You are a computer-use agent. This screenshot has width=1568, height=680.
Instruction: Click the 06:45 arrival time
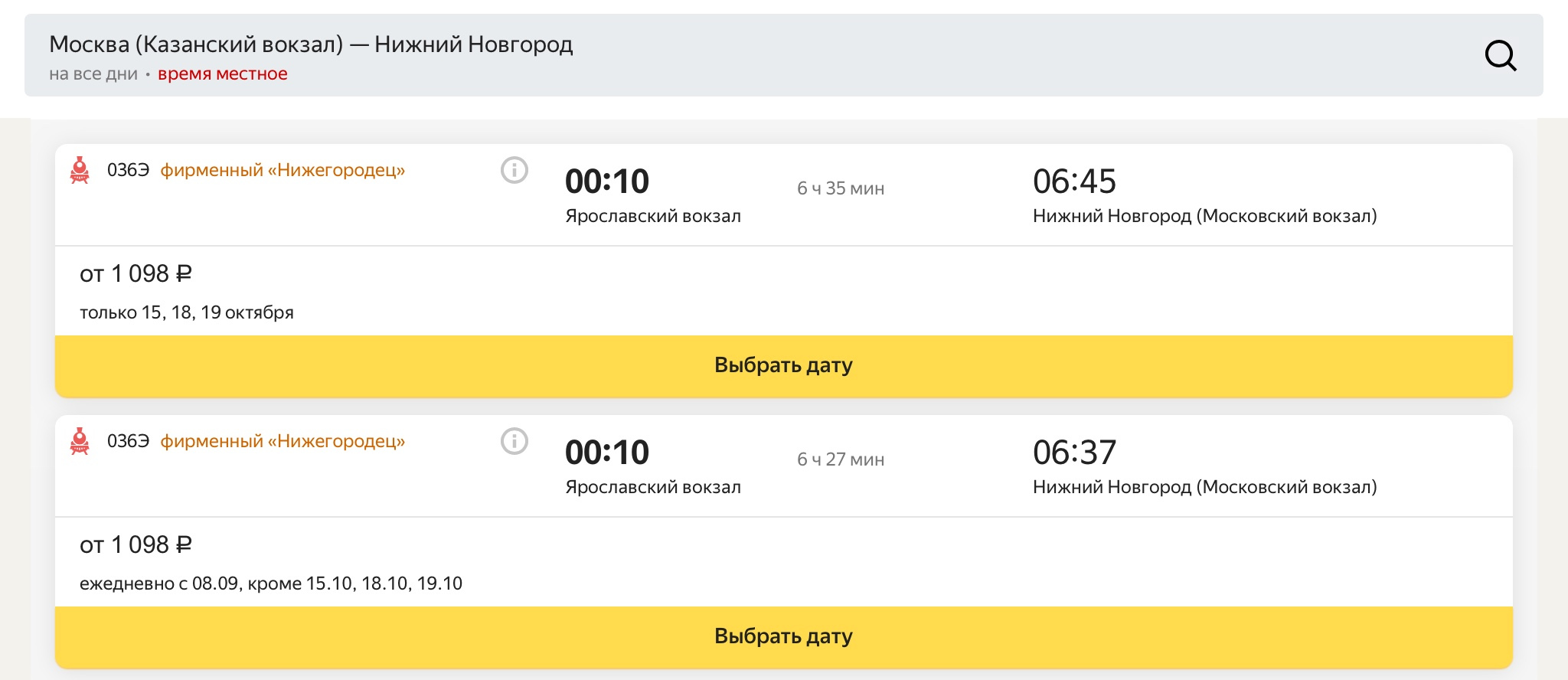1074,181
